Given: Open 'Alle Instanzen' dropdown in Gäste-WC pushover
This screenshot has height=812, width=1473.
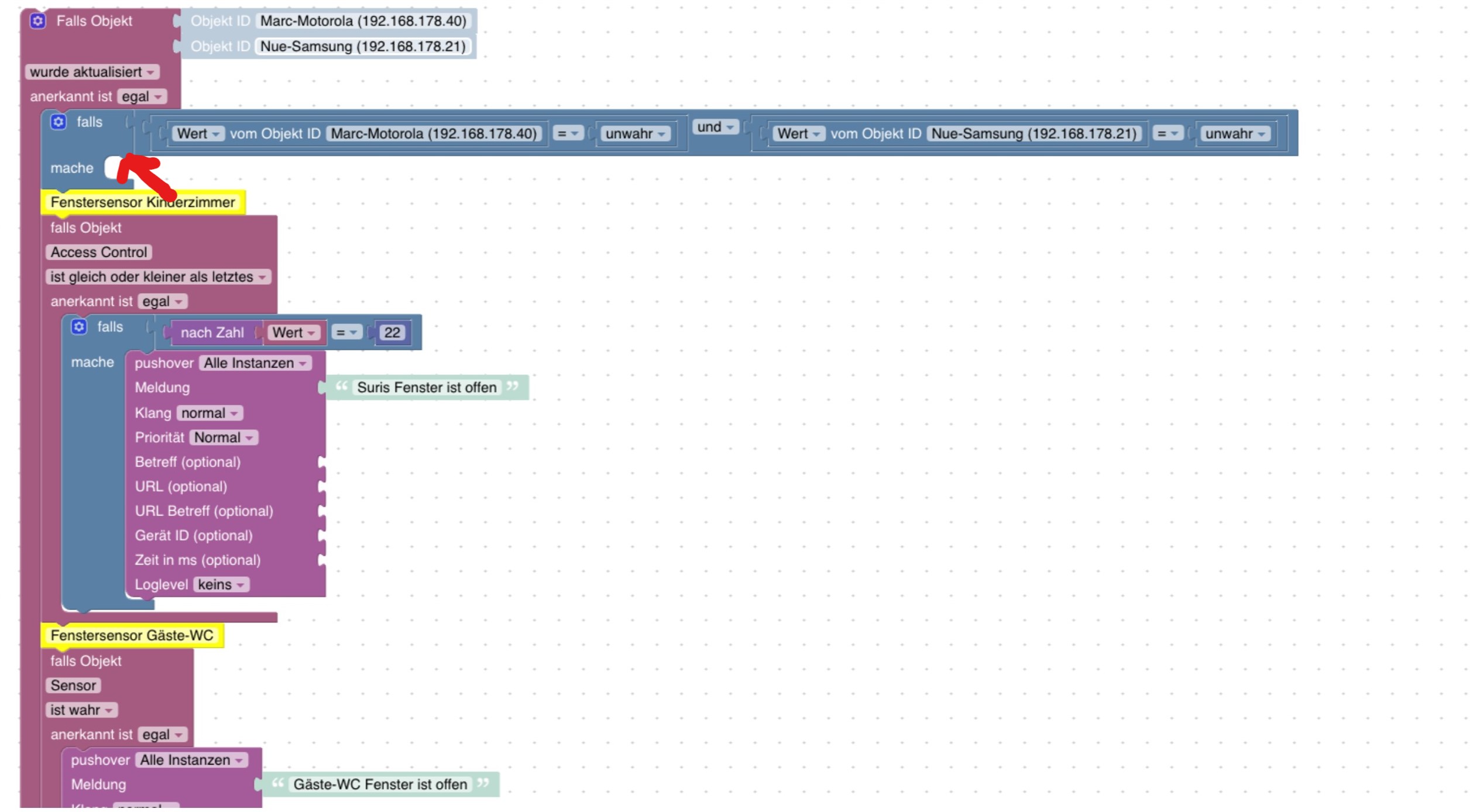Looking at the screenshot, I should 191,761.
